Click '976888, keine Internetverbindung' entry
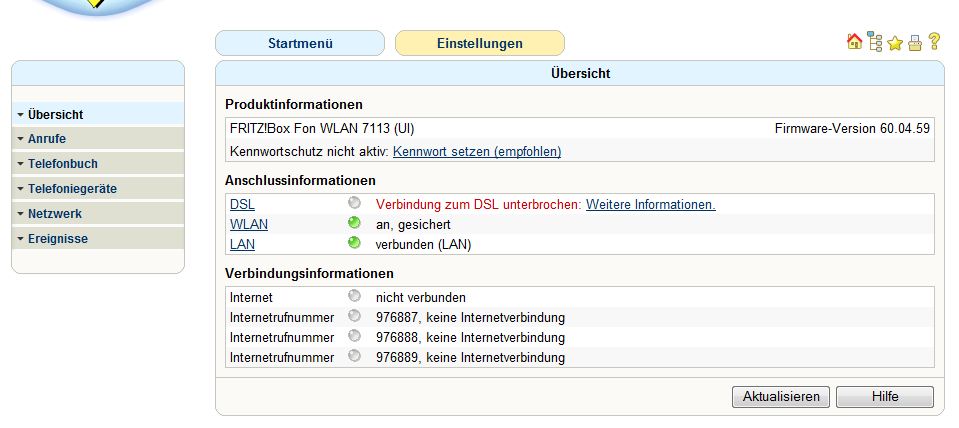The height and width of the screenshot is (428, 959). coord(470,338)
